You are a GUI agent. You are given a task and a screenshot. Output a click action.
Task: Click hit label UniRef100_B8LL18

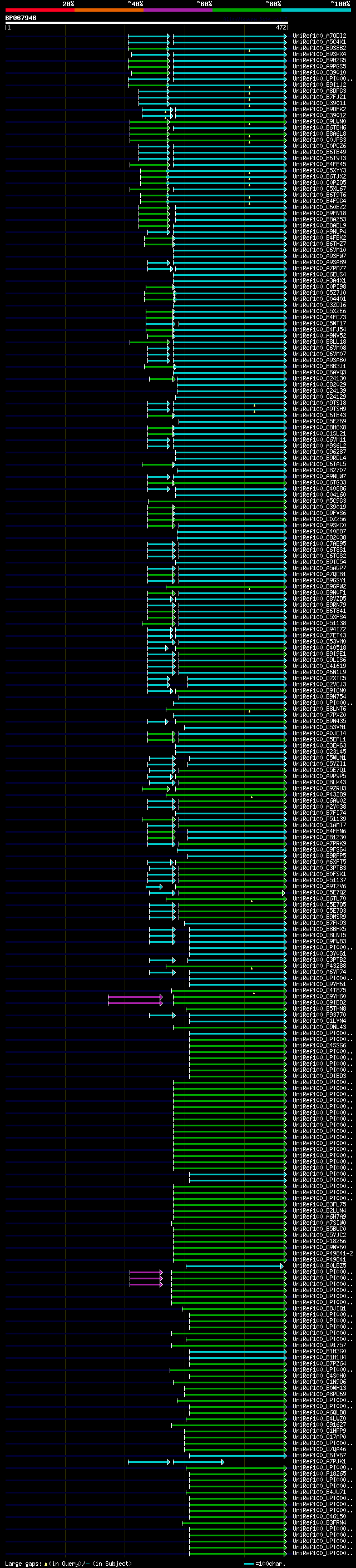coord(319,342)
